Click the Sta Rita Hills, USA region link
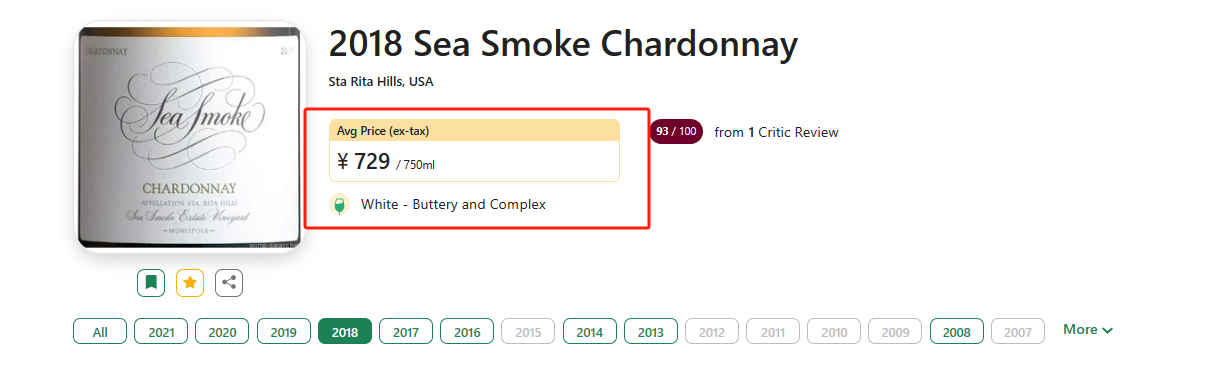 pyautogui.click(x=381, y=82)
